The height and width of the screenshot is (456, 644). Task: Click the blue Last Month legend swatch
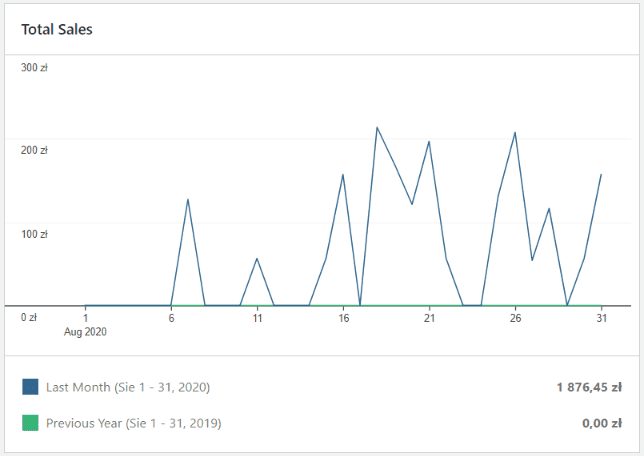click(30, 387)
